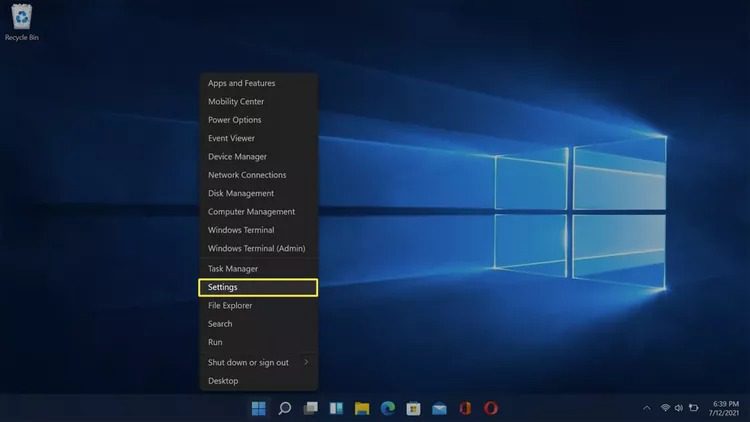750x422 pixels.
Task: Click the volume speaker tray icon
Action: (x=679, y=408)
